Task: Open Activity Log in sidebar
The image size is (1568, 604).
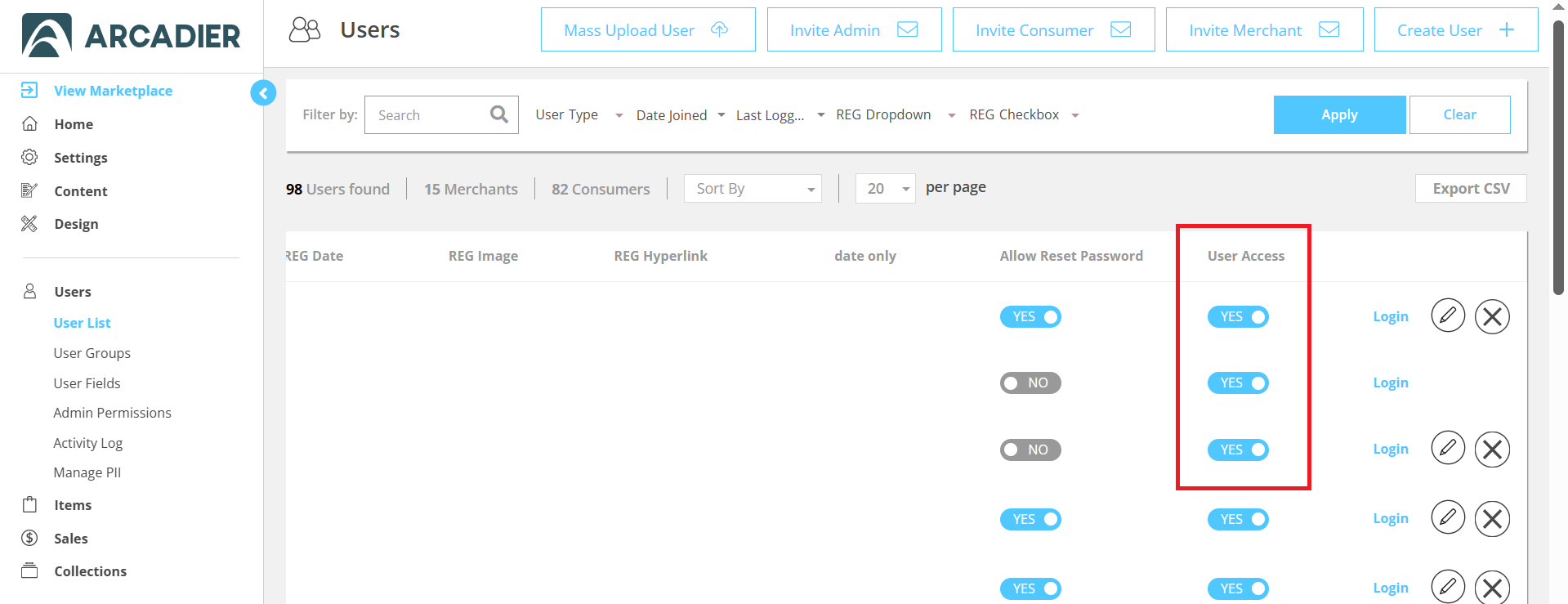Action: point(87,443)
